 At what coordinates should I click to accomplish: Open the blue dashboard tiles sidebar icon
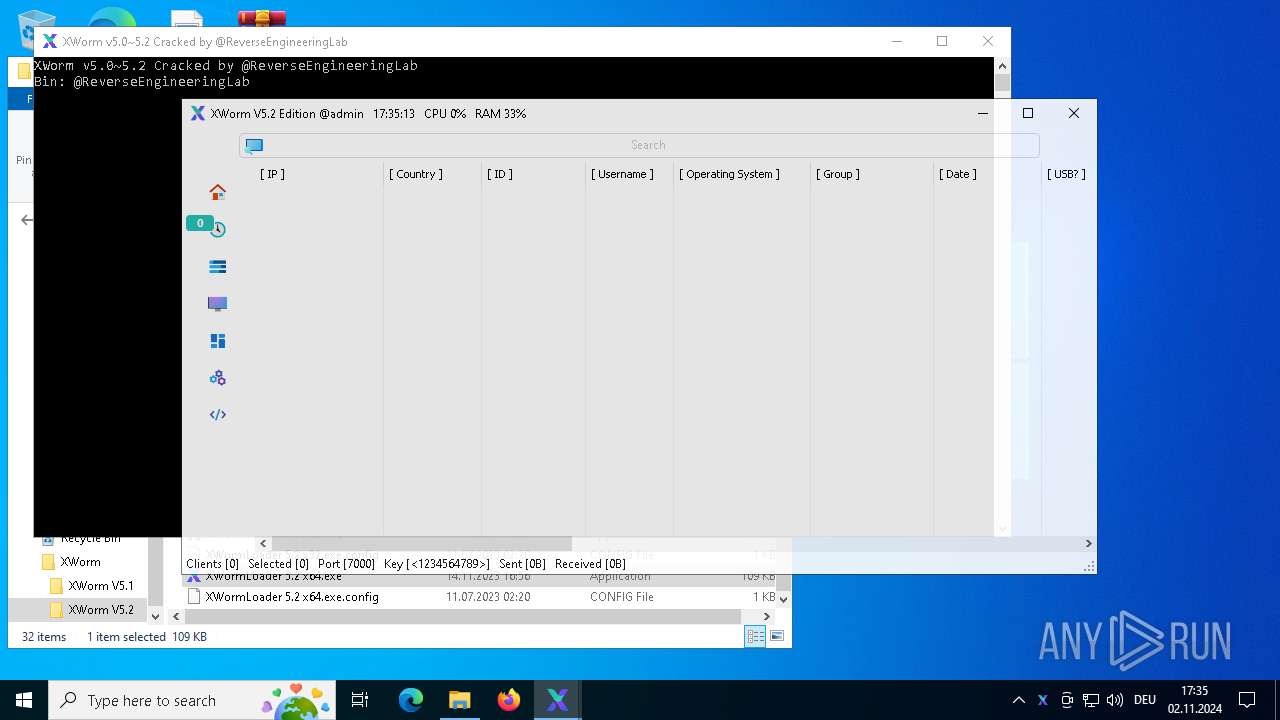pos(217,341)
